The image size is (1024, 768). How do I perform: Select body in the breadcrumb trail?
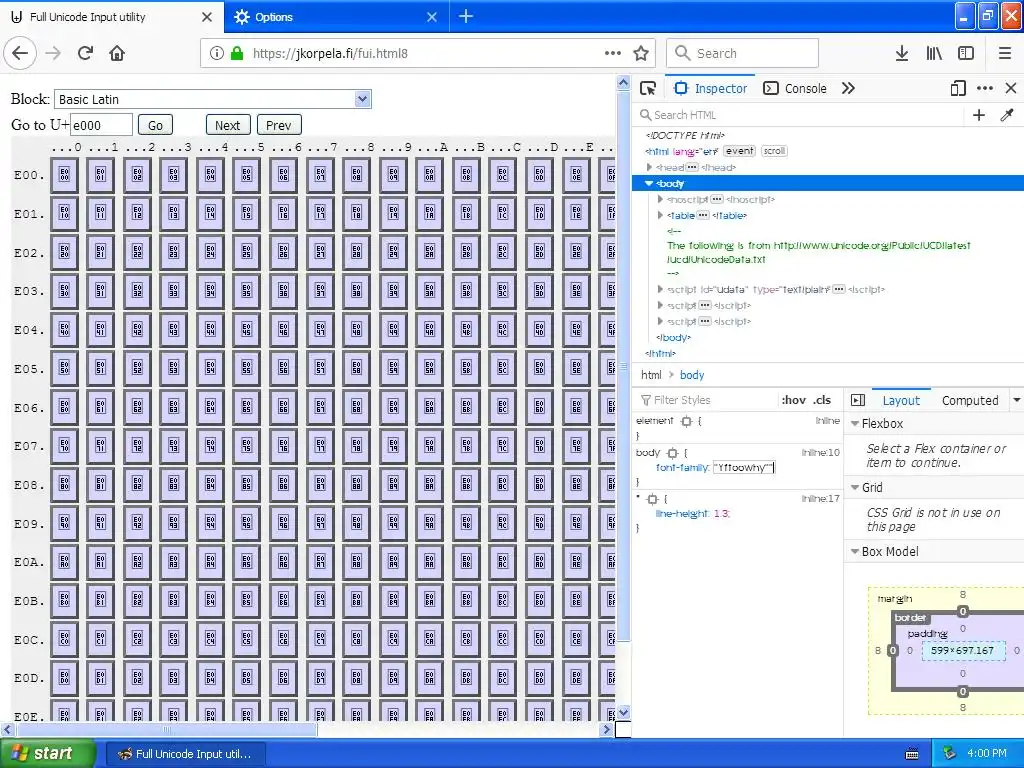point(692,375)
